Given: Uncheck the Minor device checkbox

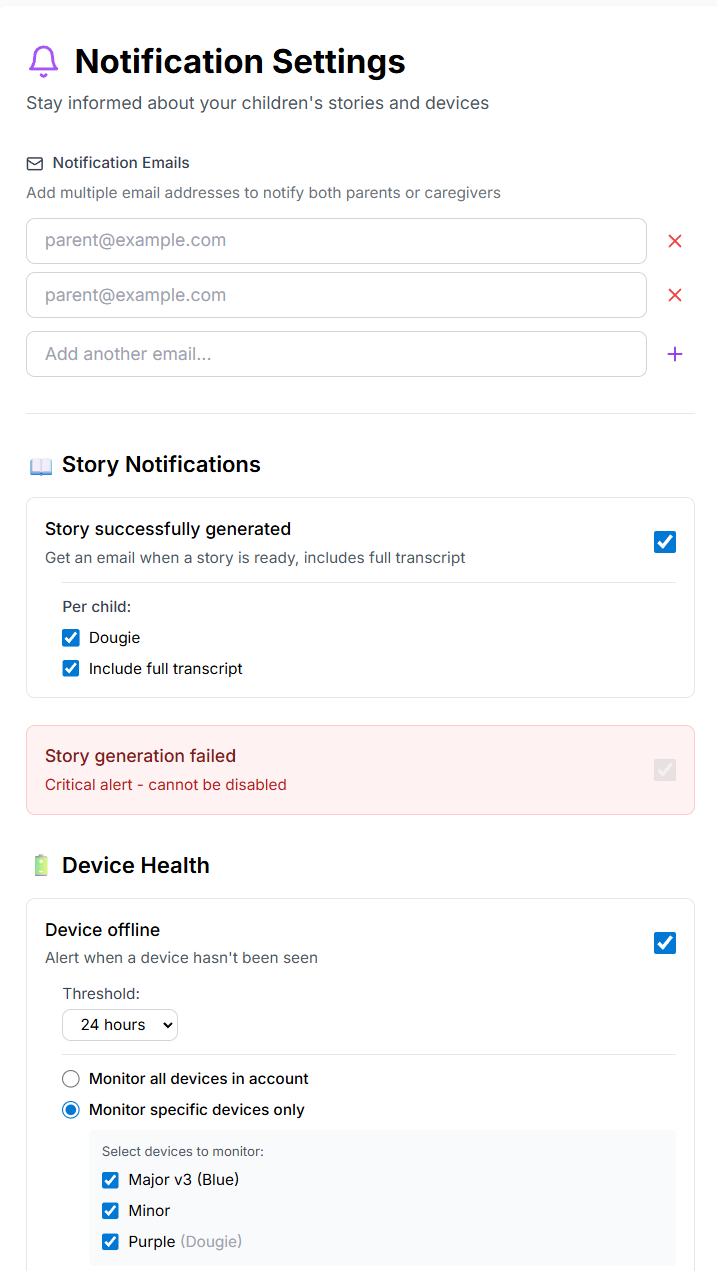Looking at the screenshot, I should point(110,1211).
